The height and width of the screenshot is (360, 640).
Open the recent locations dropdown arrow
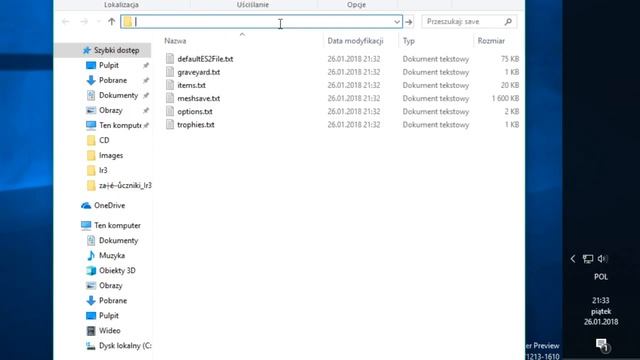click(98, 22)
